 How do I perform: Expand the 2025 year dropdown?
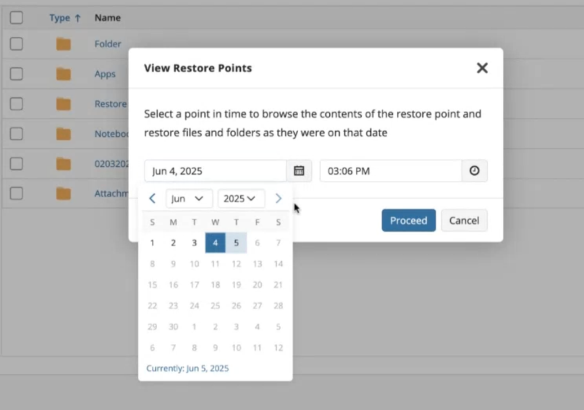[241, 198]
